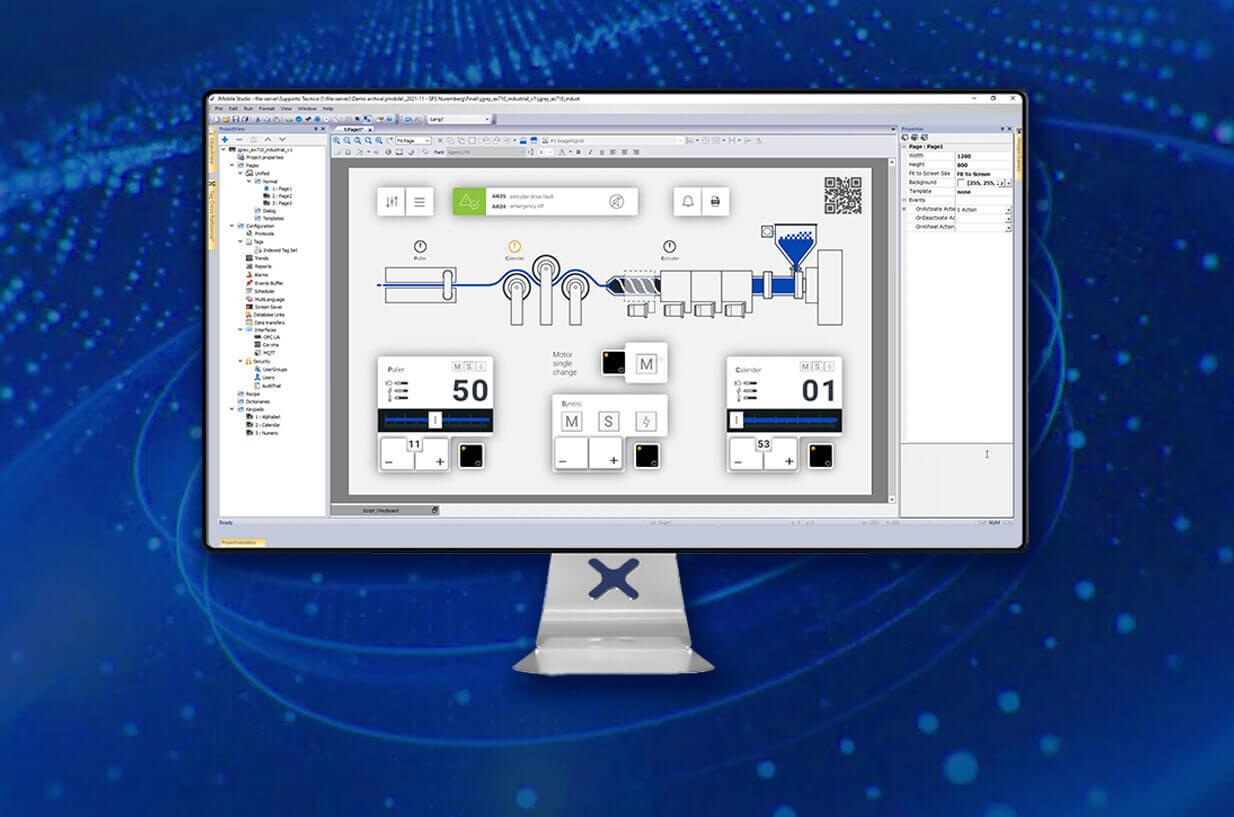Image resolution: width=1234 pixels, height=817 pixels.
Task: Click the sliders settings icon on the canvas
Action: 391,202
